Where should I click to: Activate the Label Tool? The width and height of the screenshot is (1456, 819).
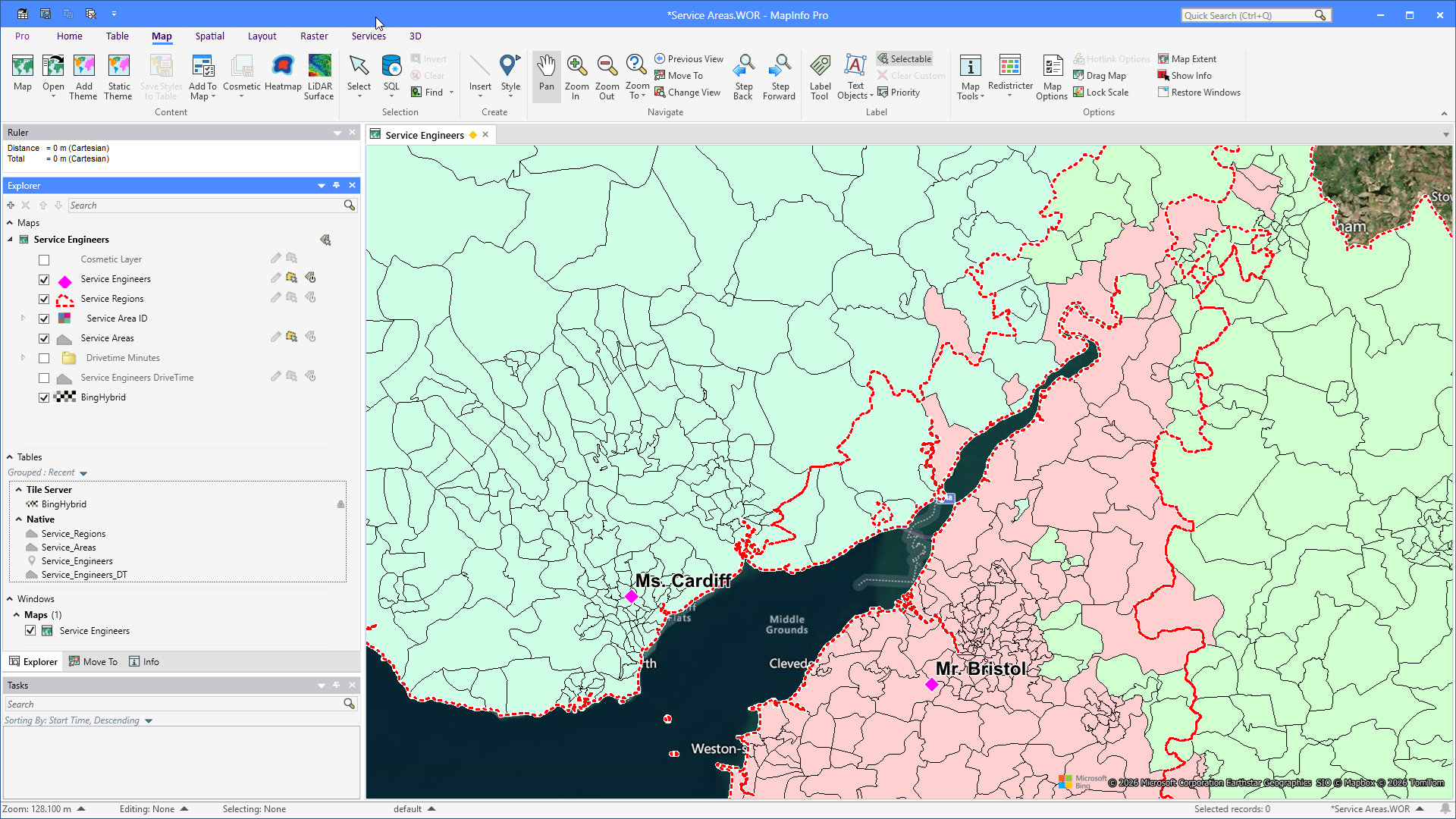coord(820,77)
